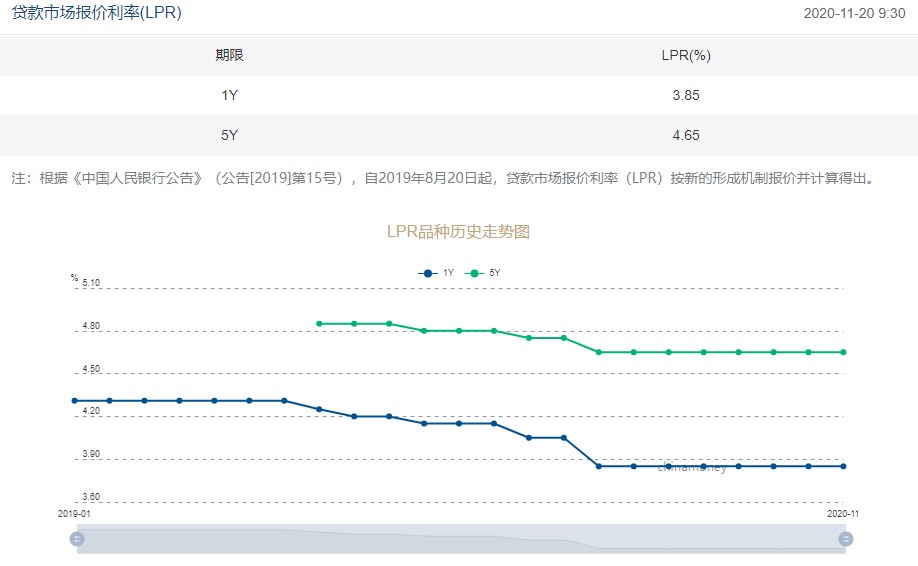Click the LPR(%) column header
The width and height of the screenshot is (918, 566).
[686, 55]
